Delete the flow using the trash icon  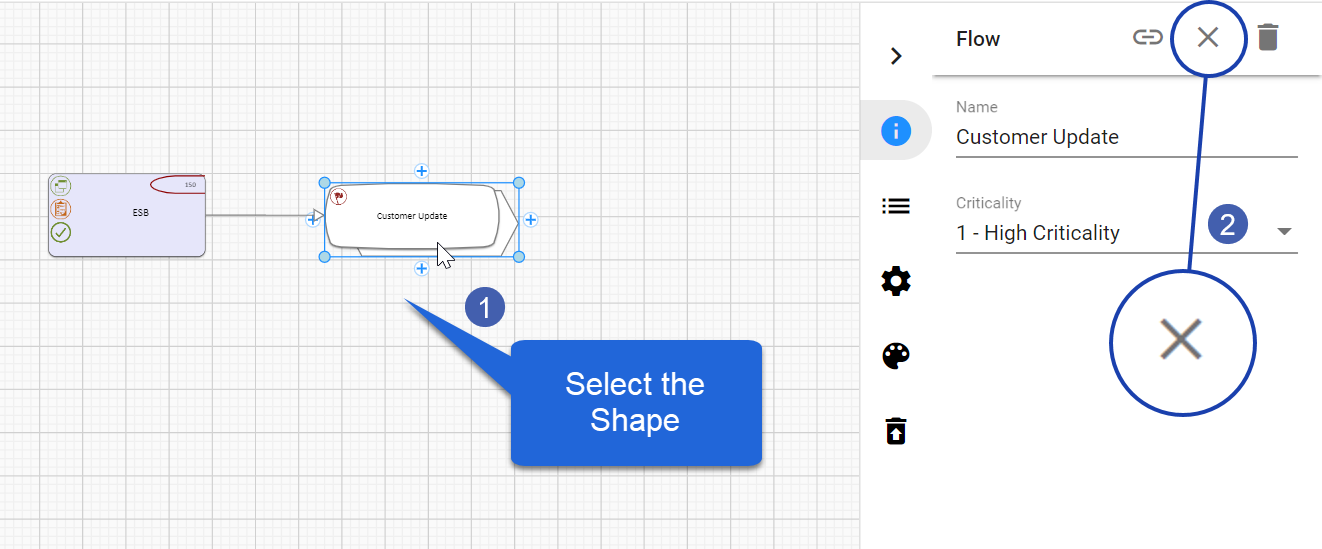coord(1267,38)
